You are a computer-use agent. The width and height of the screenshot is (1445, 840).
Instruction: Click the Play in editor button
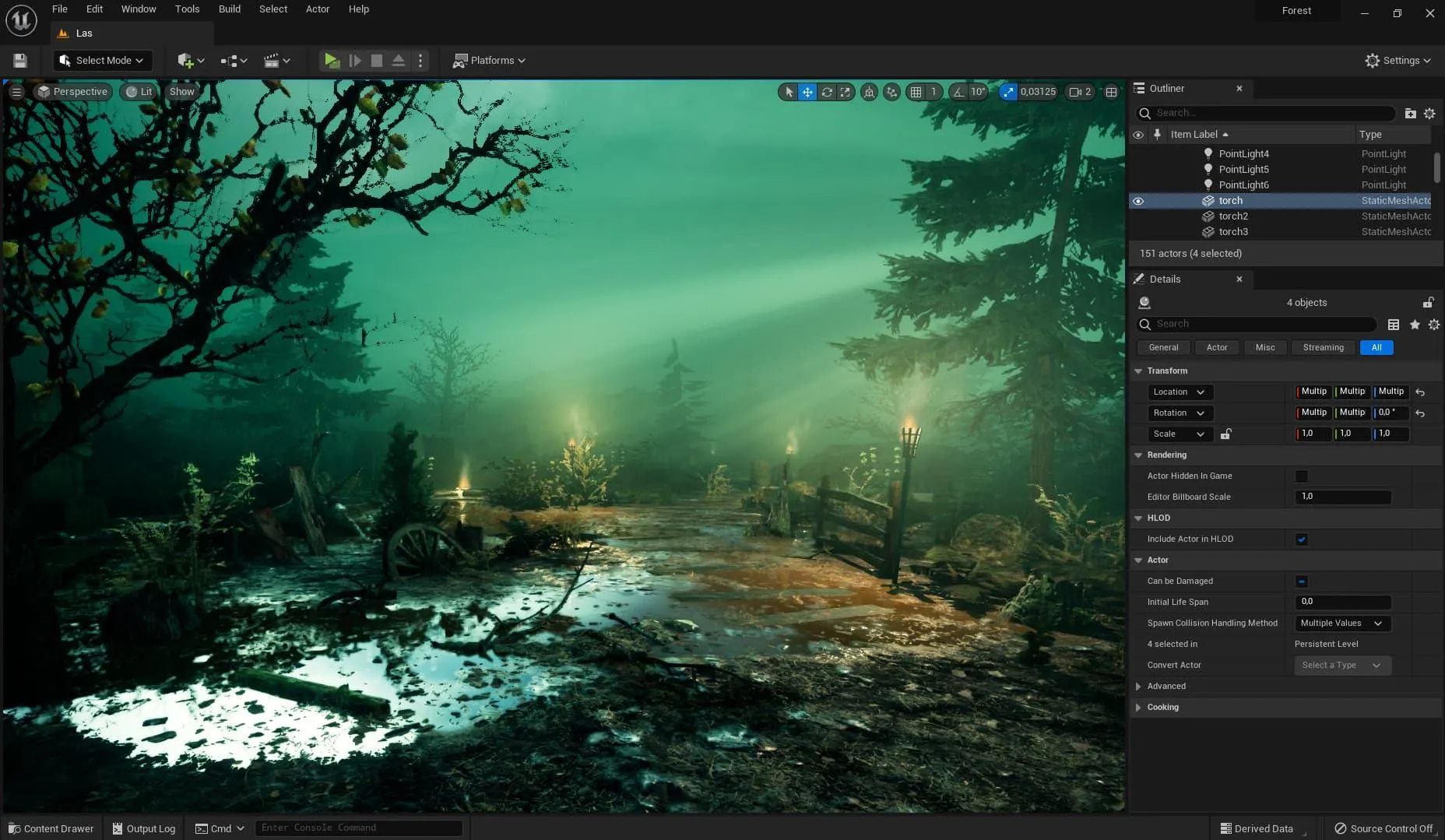point(332,60)
